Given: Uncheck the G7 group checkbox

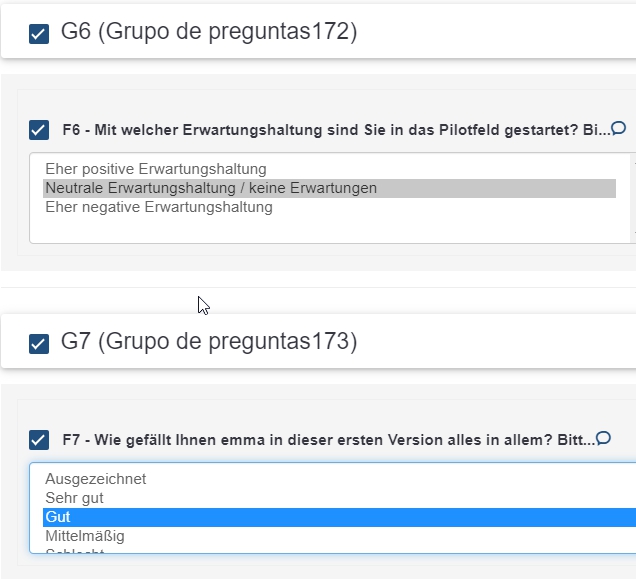Looking at the screenshot, I should (39, 344).
